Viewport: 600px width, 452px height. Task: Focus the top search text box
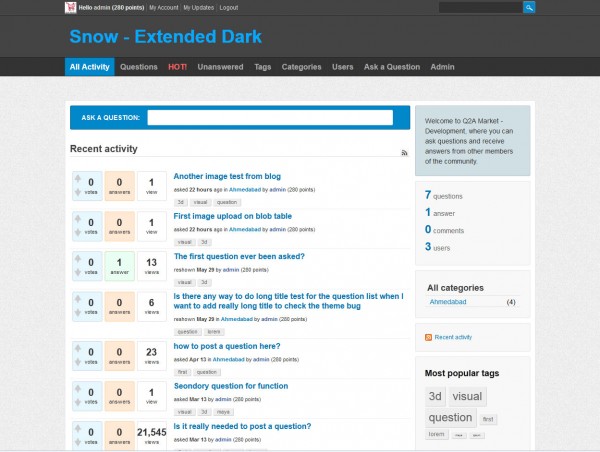pyautogui.click(x=480, y=7)
